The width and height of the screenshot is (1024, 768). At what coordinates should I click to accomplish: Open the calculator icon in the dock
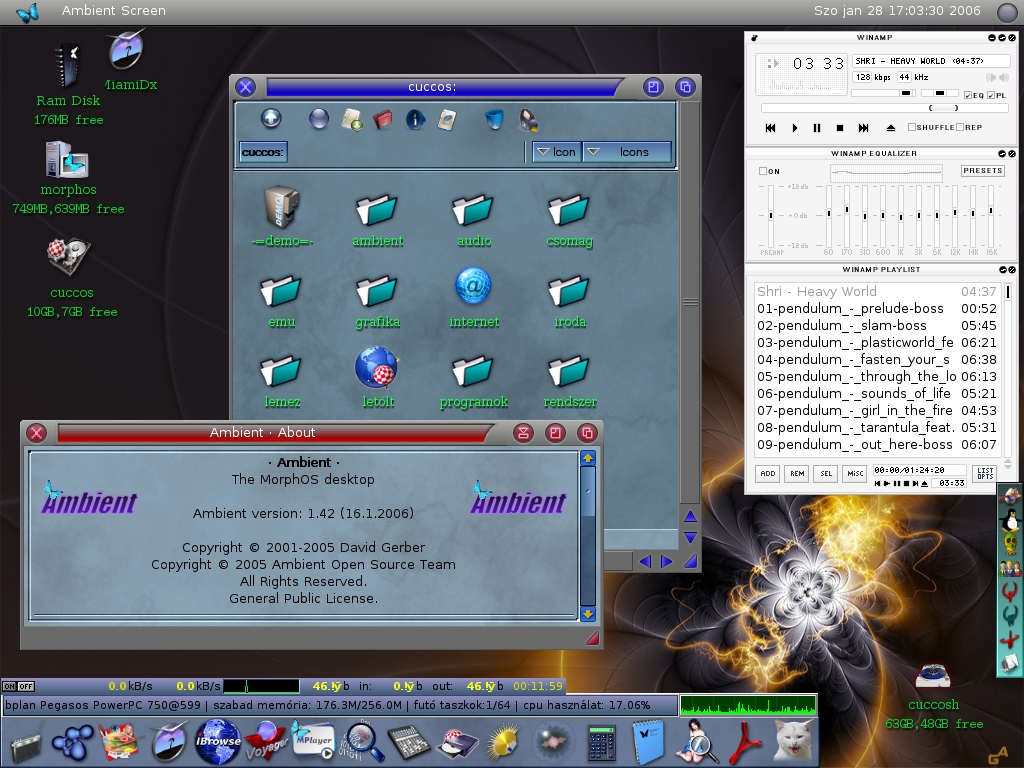[601, 743]
